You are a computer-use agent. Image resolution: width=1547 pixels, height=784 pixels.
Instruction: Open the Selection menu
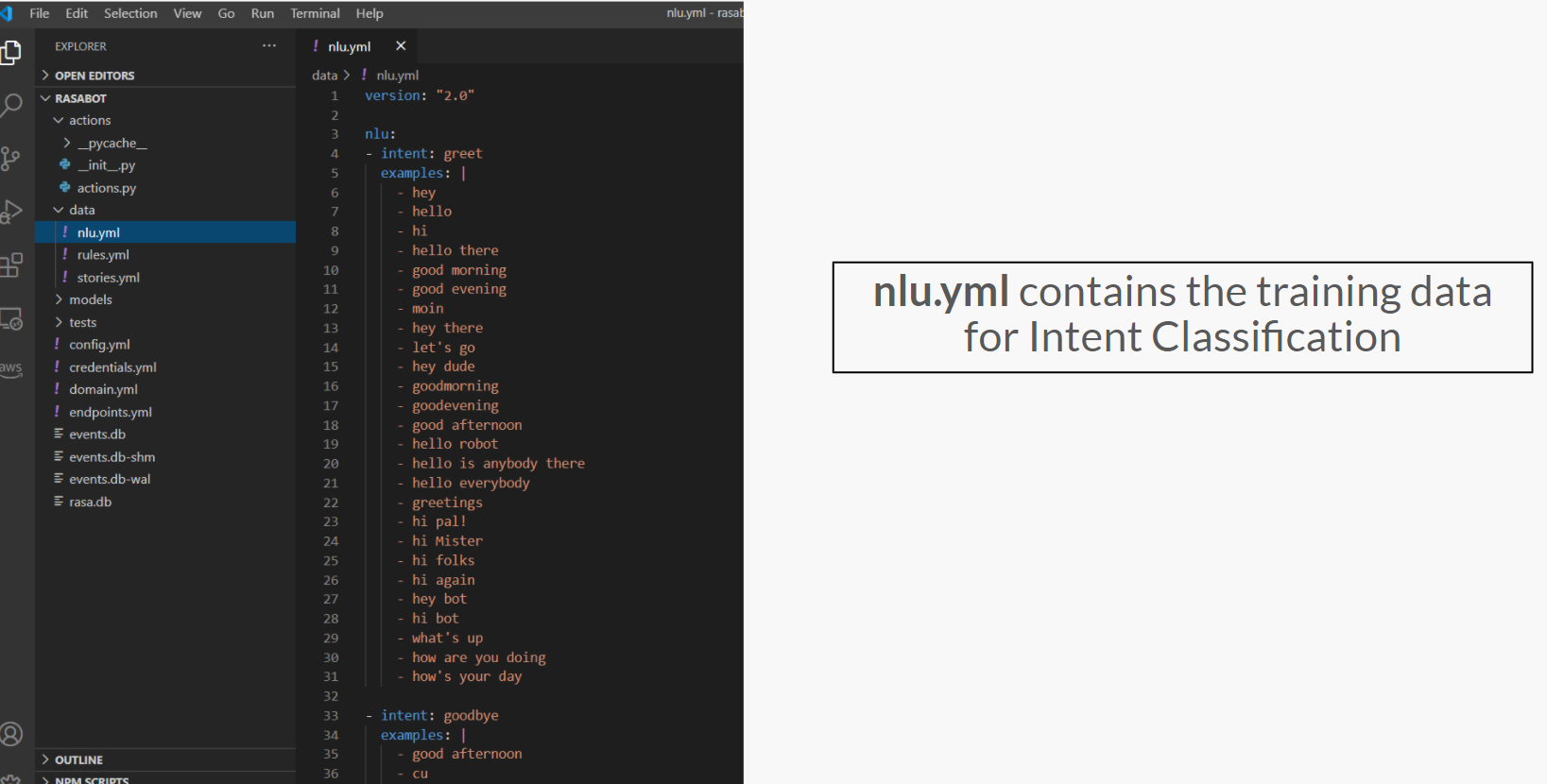point(130,13)
